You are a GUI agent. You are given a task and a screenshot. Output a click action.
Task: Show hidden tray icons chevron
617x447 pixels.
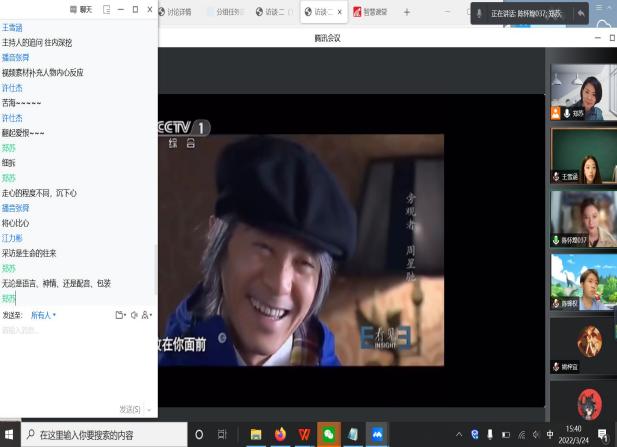pyautogui.click(x=459, y=434)
